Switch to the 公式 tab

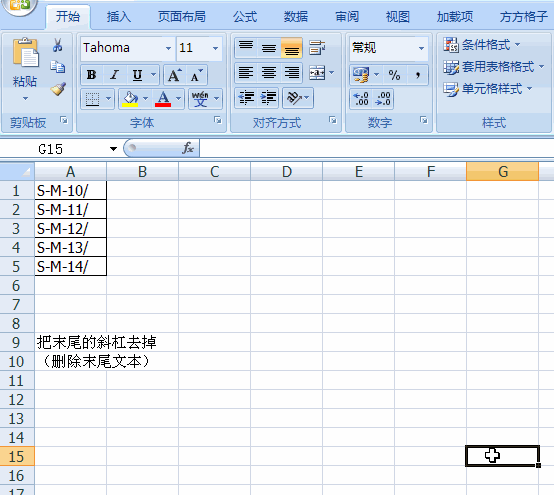[245, 17]
